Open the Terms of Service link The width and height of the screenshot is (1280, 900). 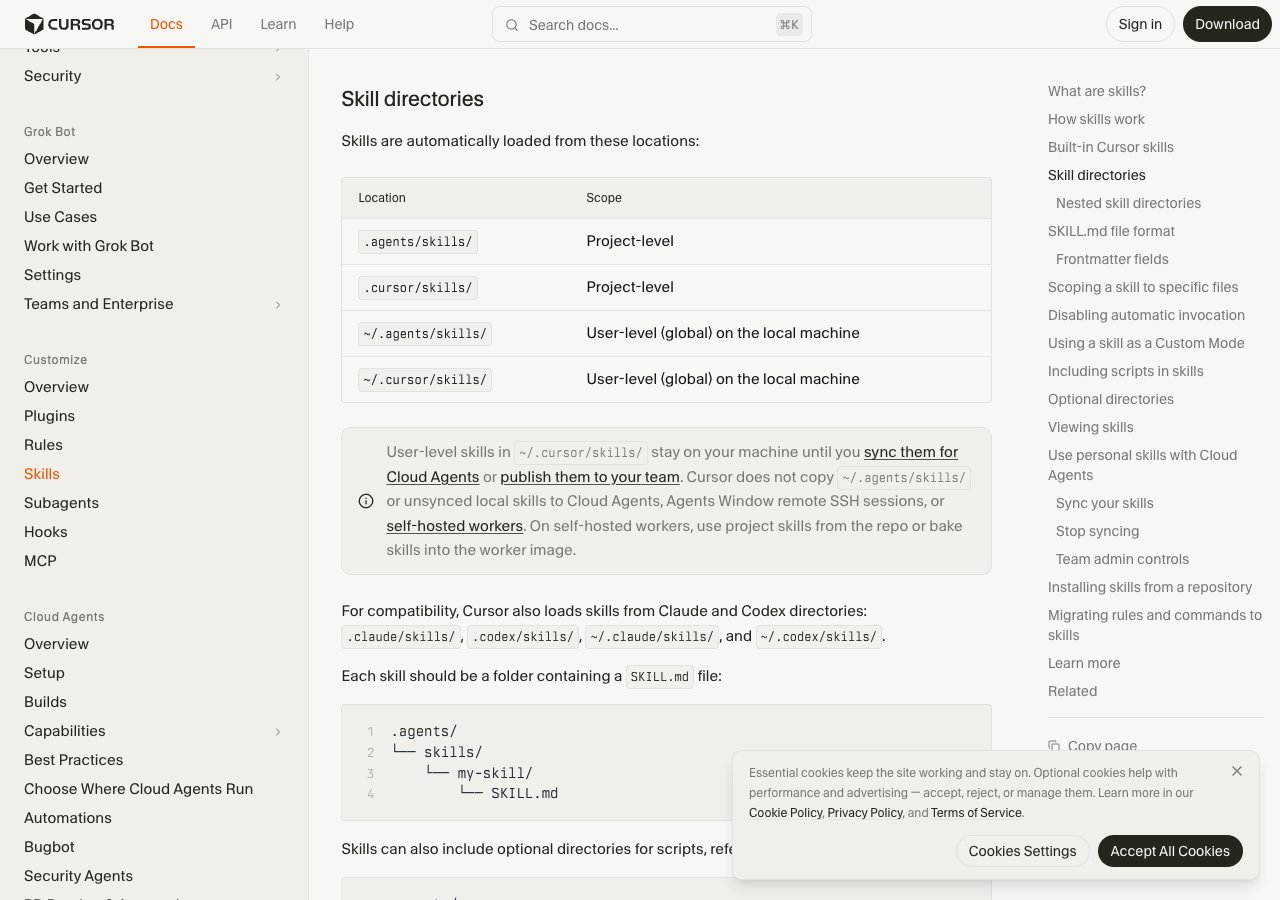976,813
